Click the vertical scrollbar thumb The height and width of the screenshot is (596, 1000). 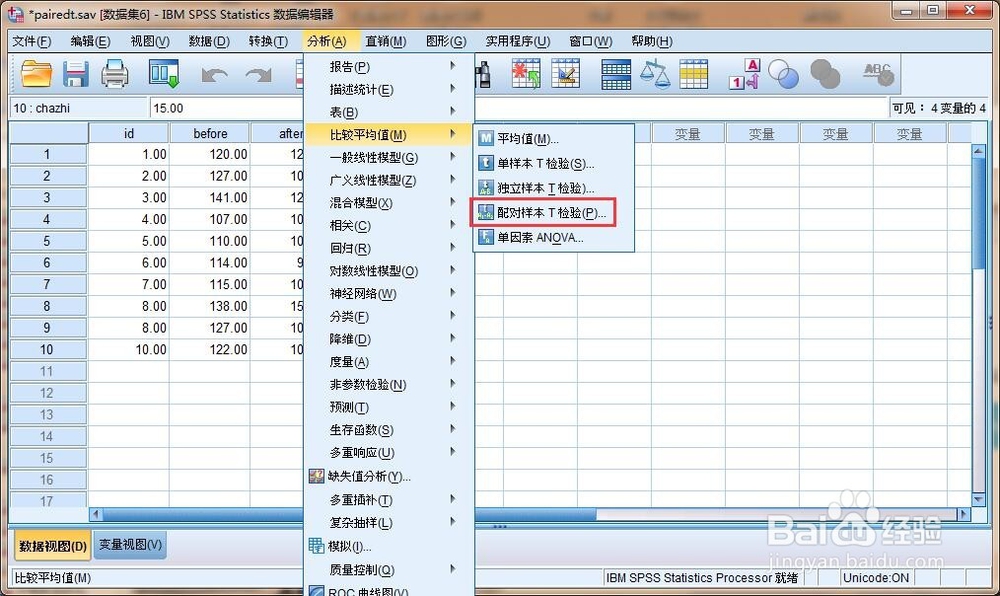pos(978,214)
